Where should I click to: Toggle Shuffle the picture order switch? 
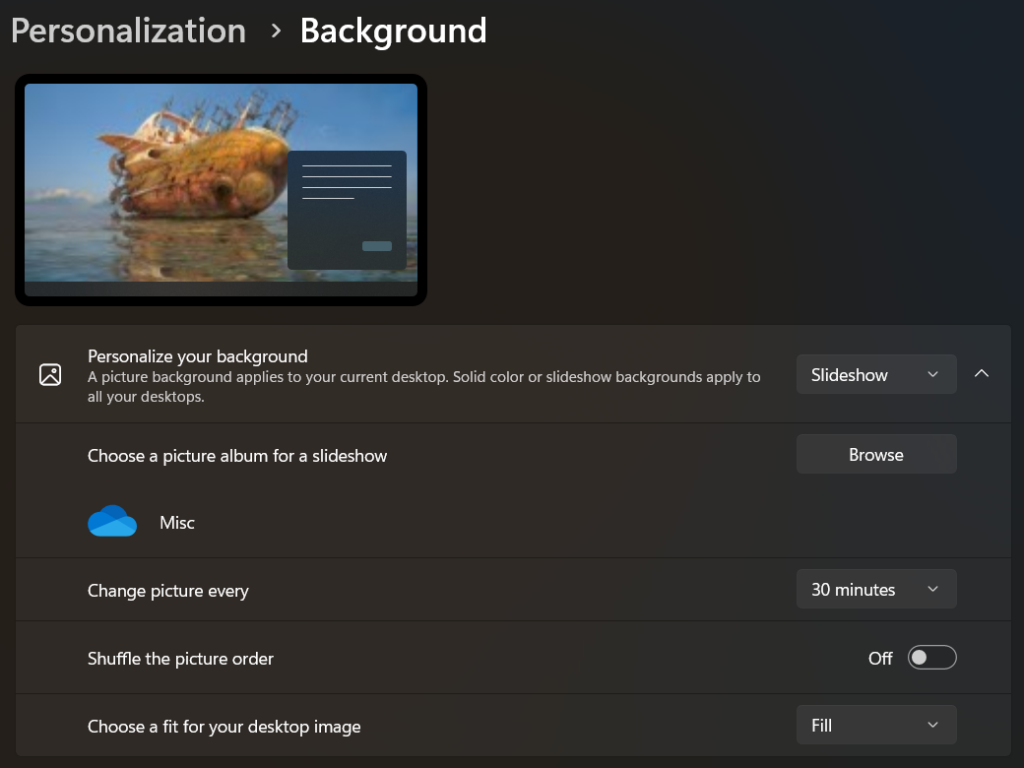932,658
